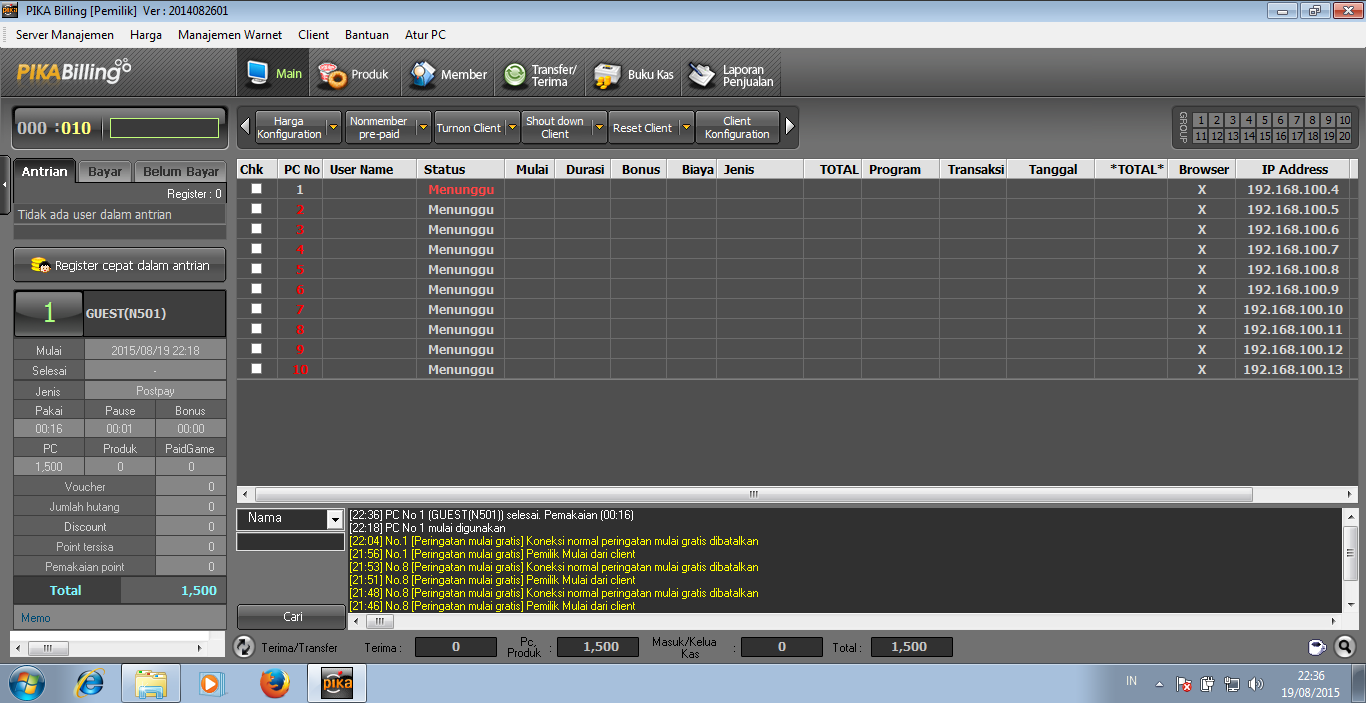Screen dimensions: 1366x703
Task: Open the Produk tab
Action: [x=354, y=74]
